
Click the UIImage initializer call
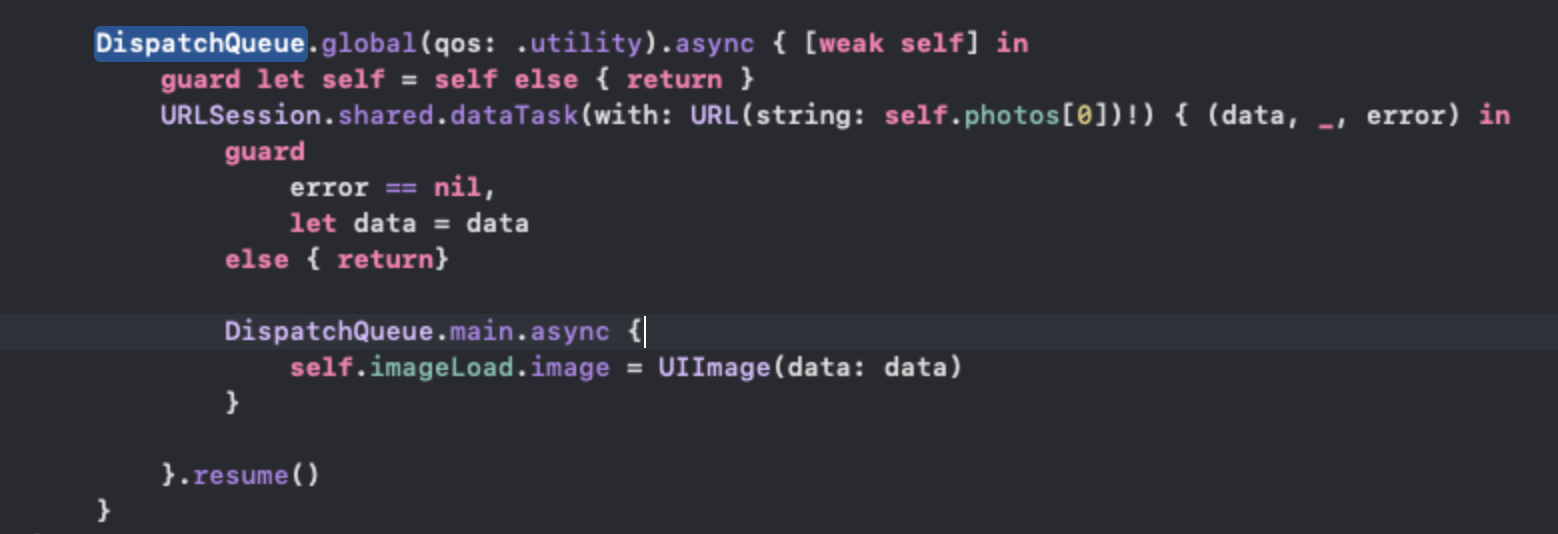click(810, 368)
